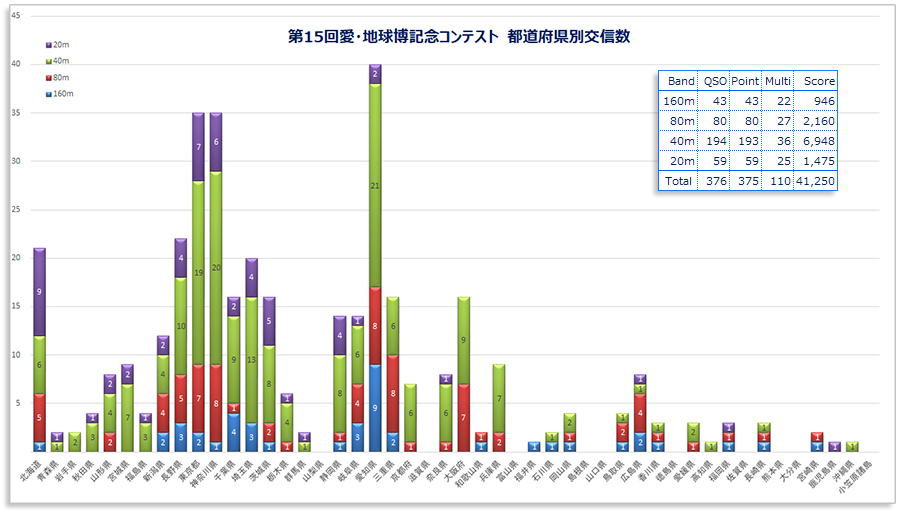This screenshot has height=513, width=900.
Task: Select the QSO column header
Action: pos(714,81)
